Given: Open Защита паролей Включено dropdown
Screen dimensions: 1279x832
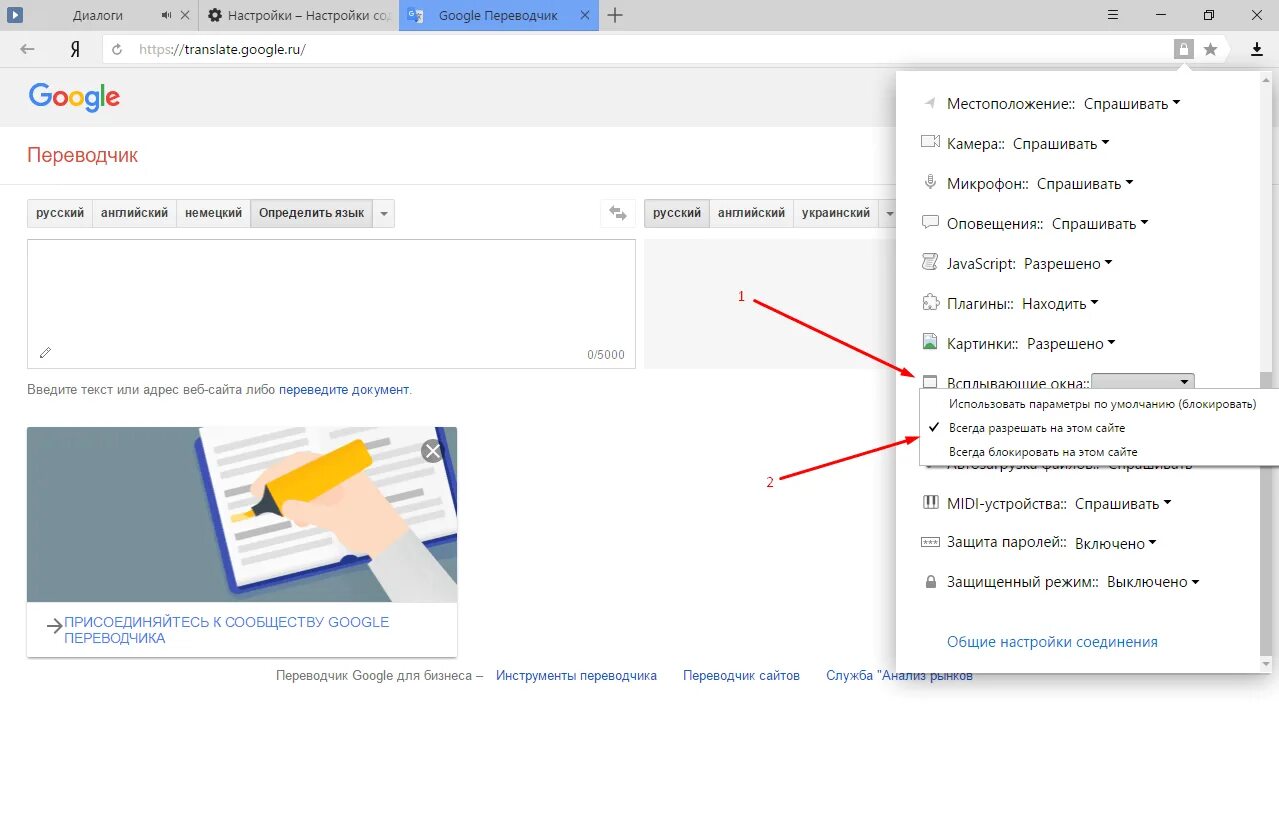Looking at the screenshot, I should 1115,543.
